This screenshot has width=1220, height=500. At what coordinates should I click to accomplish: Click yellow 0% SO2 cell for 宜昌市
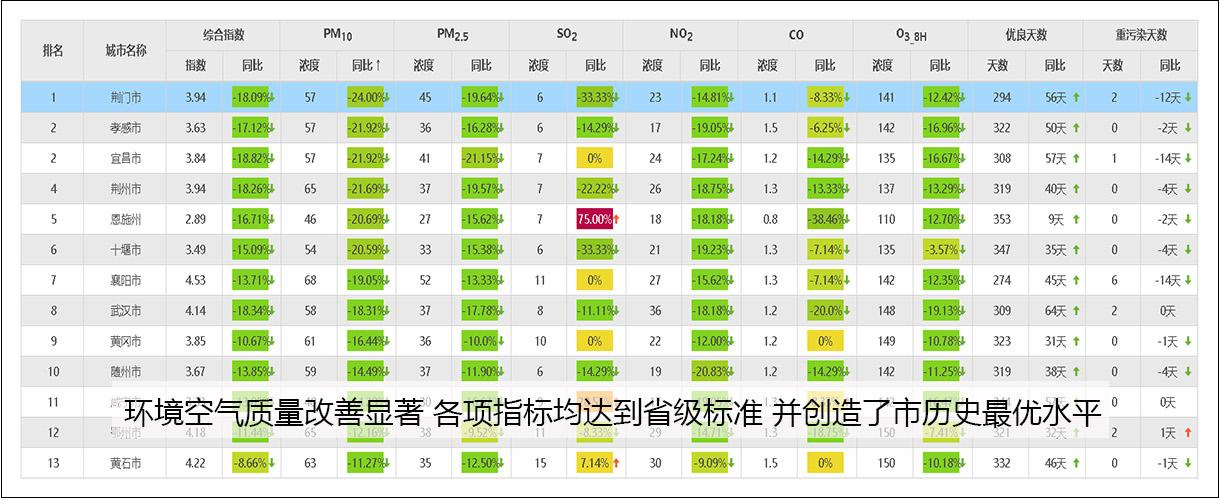(594, 159)
